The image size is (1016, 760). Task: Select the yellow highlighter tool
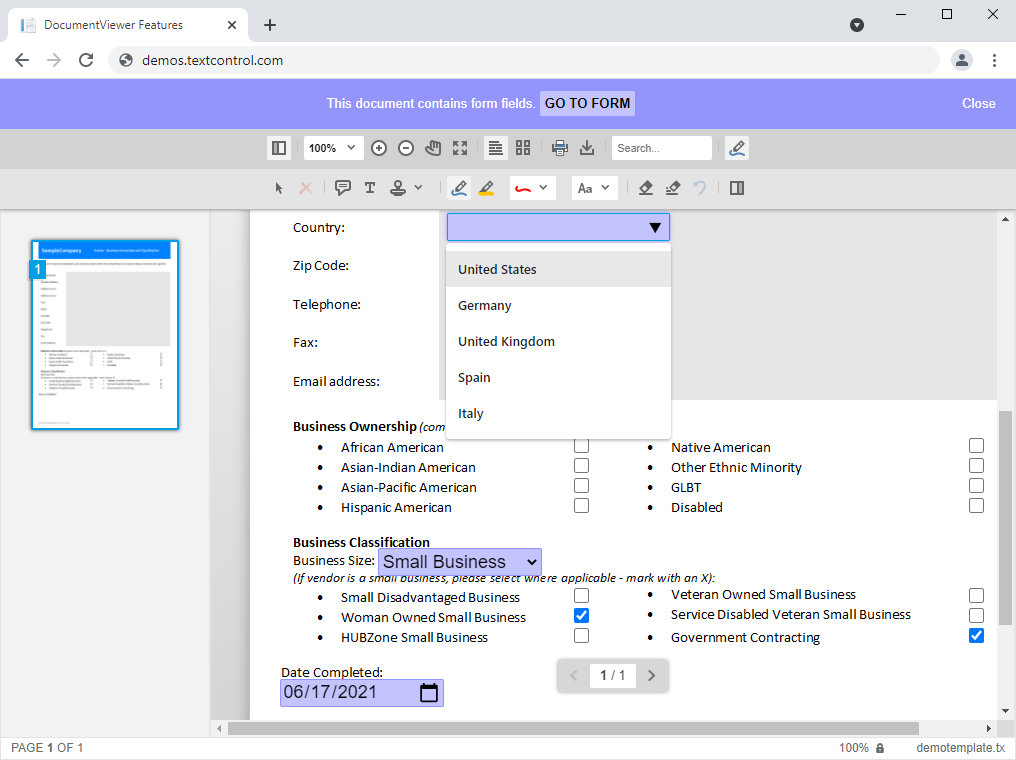(x=486, y=188)
